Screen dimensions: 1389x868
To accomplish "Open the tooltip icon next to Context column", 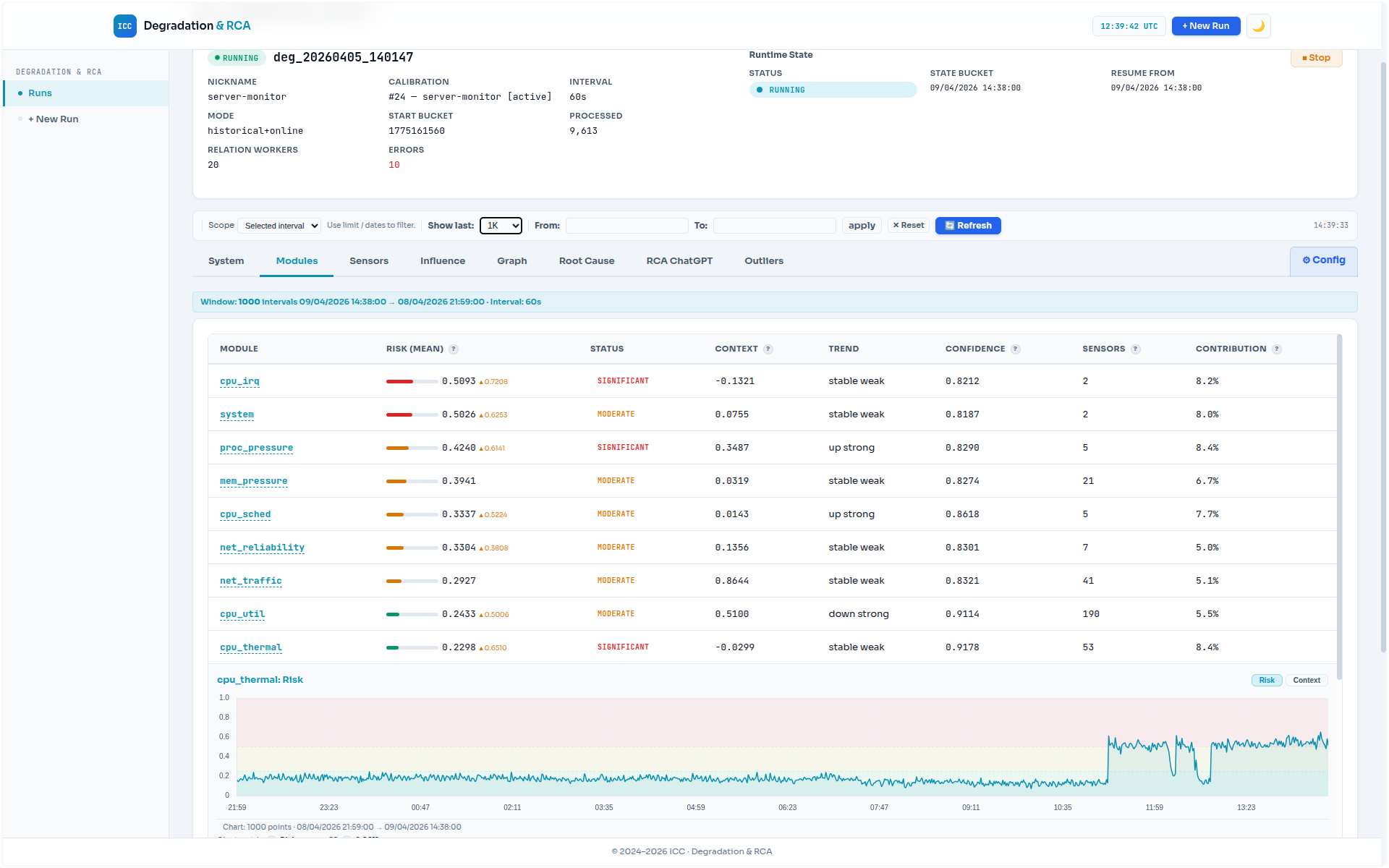I will pyautogui.click(x=768, y=349).
